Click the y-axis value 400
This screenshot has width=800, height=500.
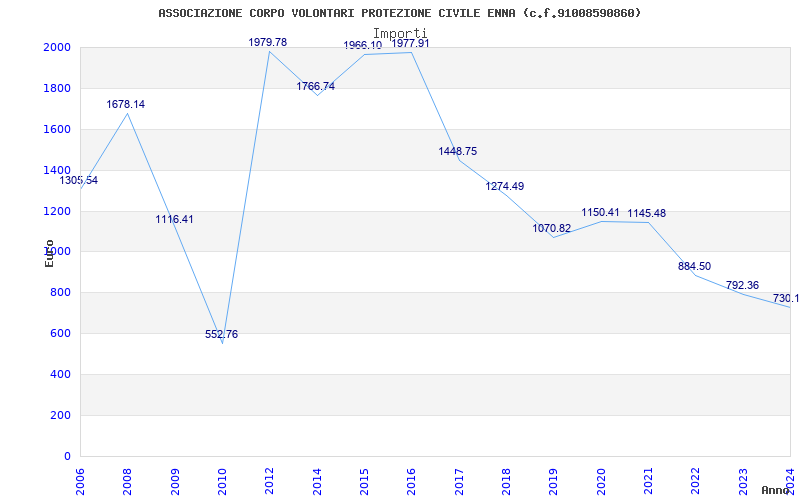coord(61,374)
